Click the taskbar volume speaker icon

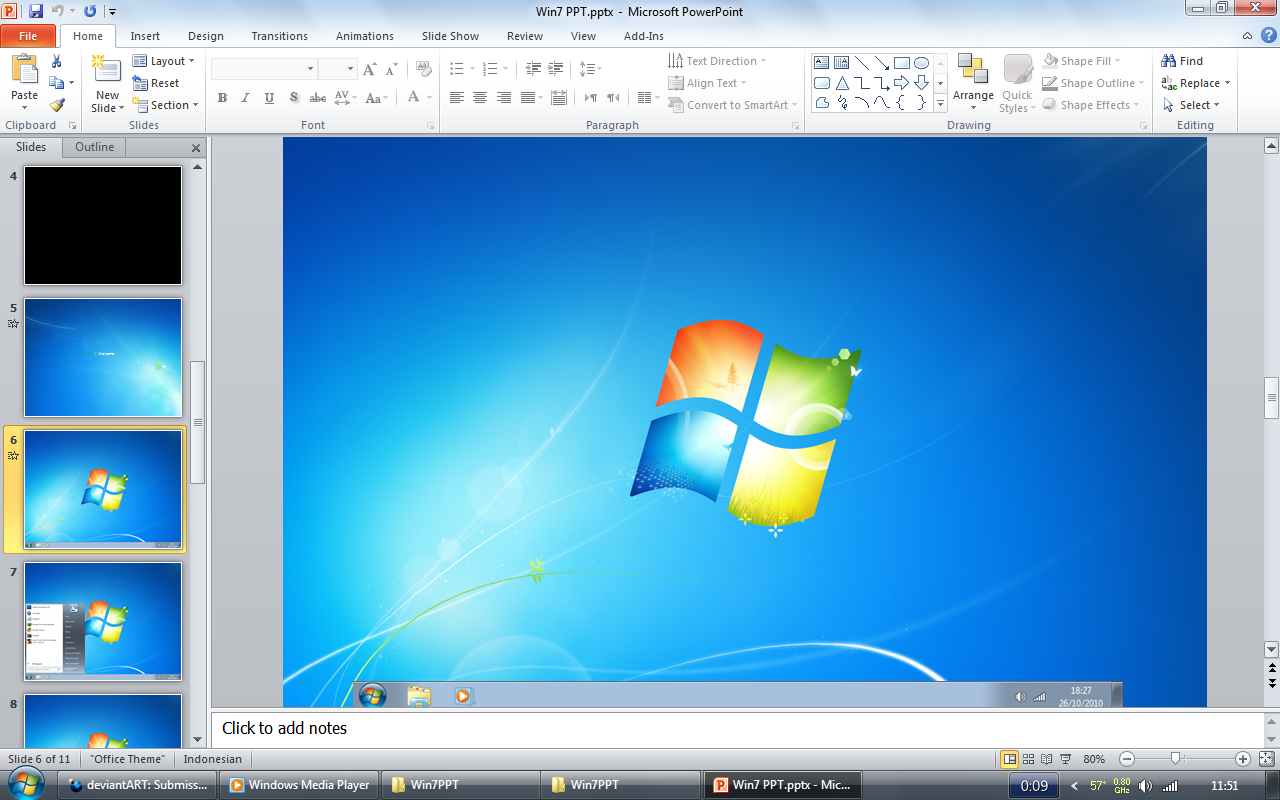(1145, 786)
